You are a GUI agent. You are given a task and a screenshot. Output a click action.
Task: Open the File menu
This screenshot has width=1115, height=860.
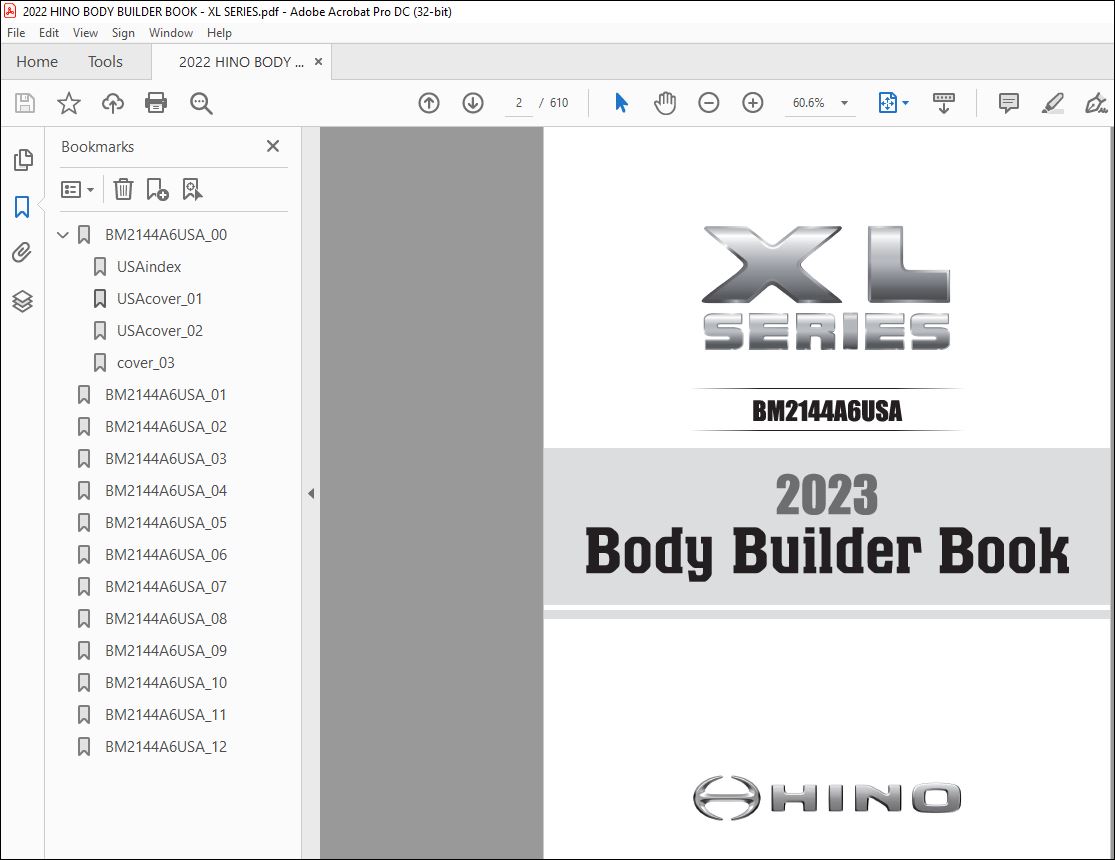(16, 33)
